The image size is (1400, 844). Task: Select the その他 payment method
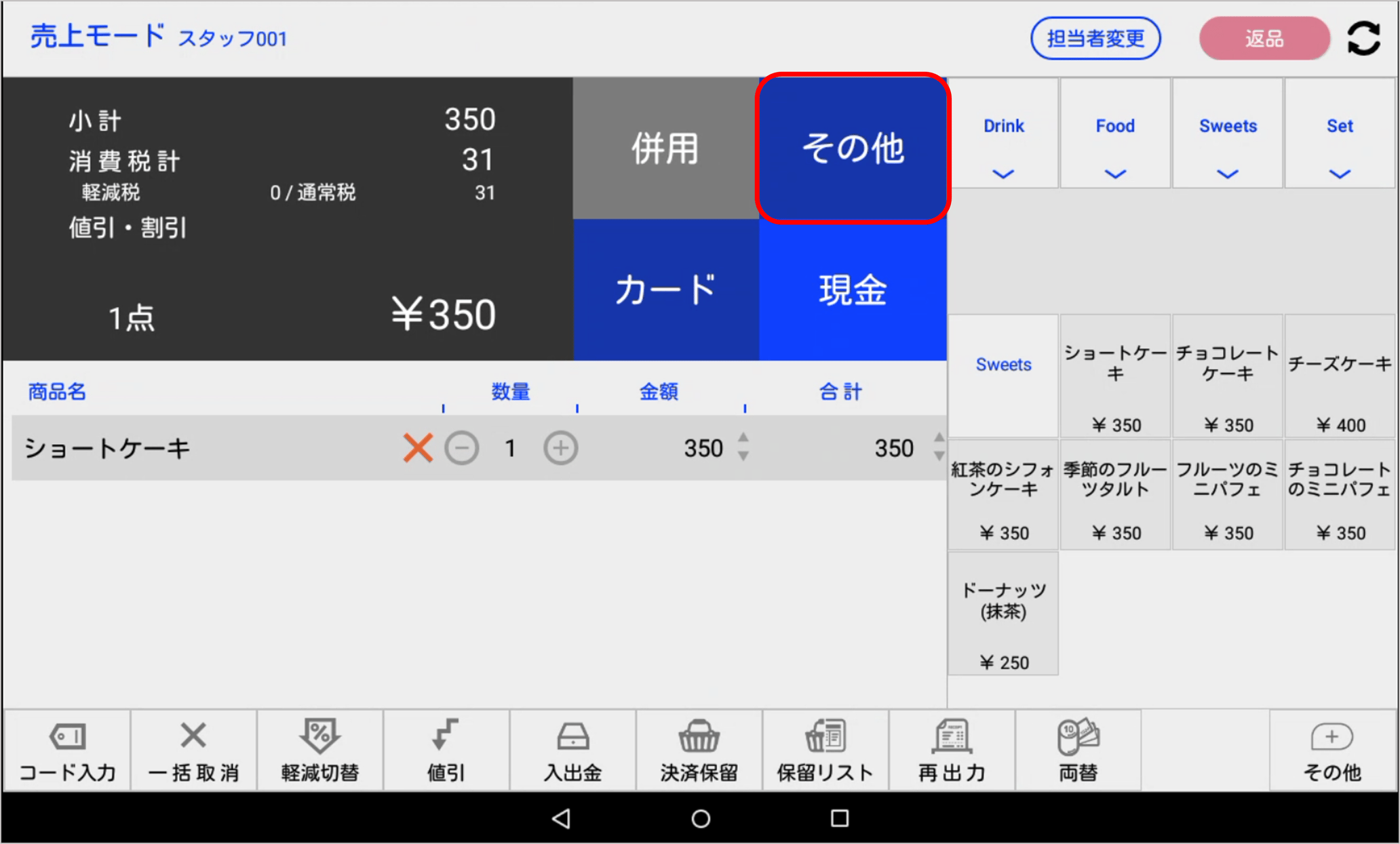[853, 149]
